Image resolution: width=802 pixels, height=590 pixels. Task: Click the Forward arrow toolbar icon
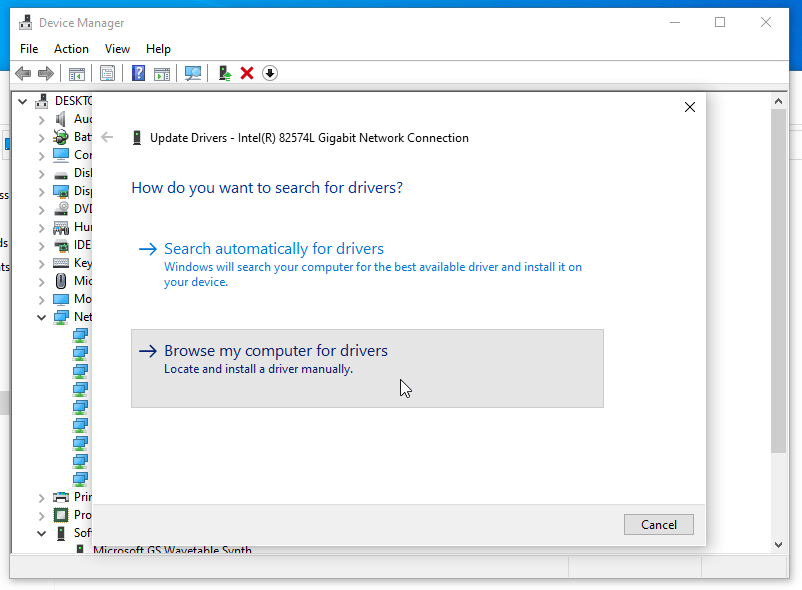(46, 74)
